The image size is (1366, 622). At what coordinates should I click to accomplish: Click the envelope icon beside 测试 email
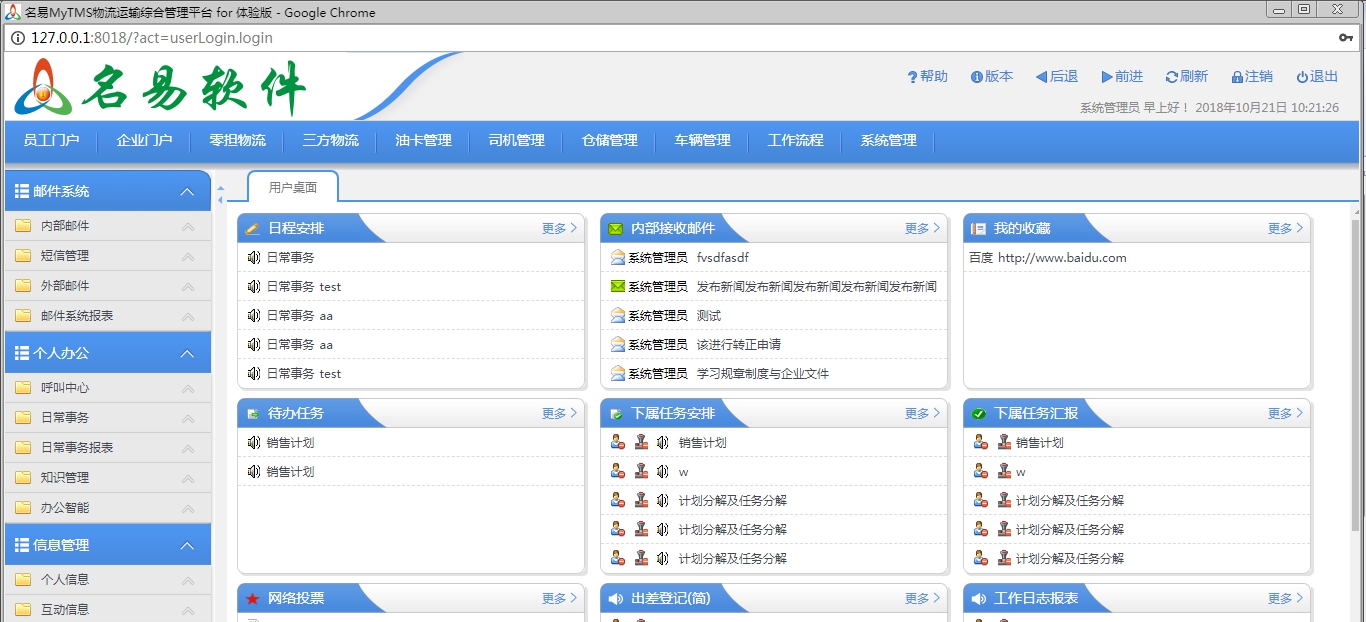click(x=618, y=313)
